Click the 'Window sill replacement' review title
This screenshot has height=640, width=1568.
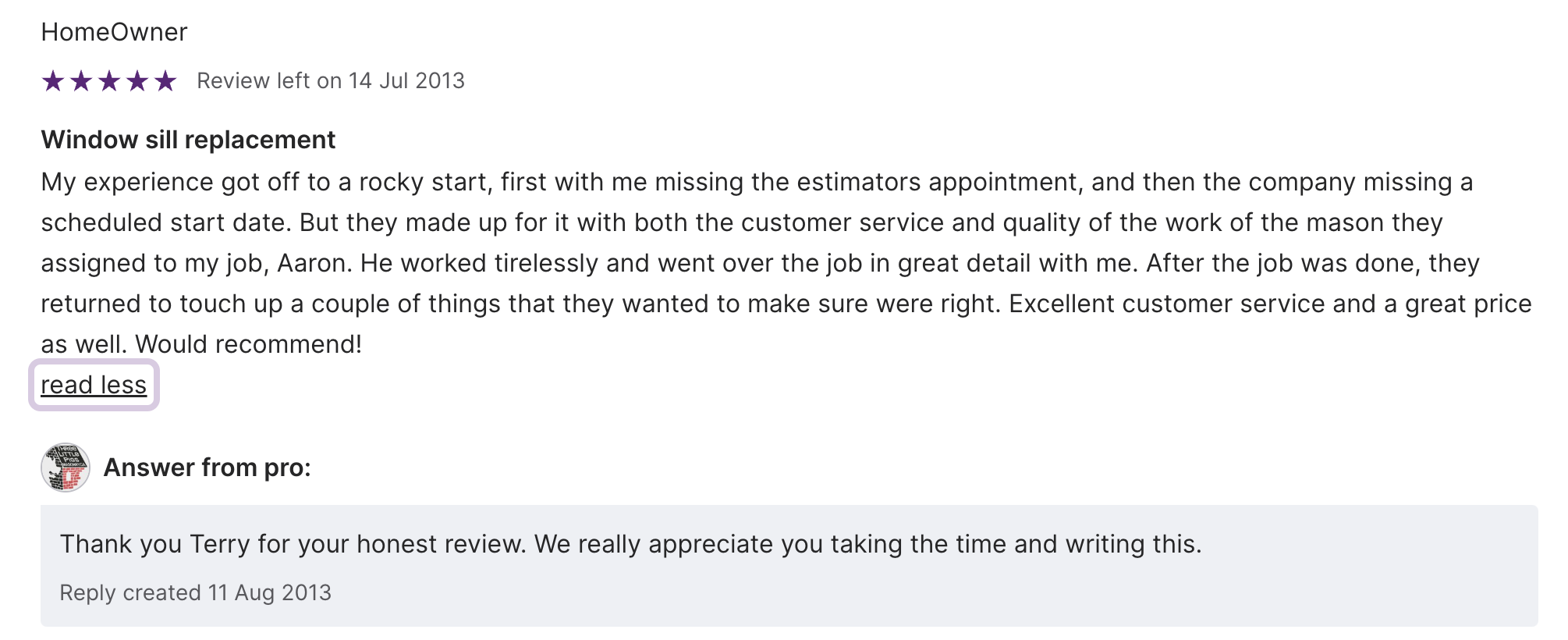188,140
